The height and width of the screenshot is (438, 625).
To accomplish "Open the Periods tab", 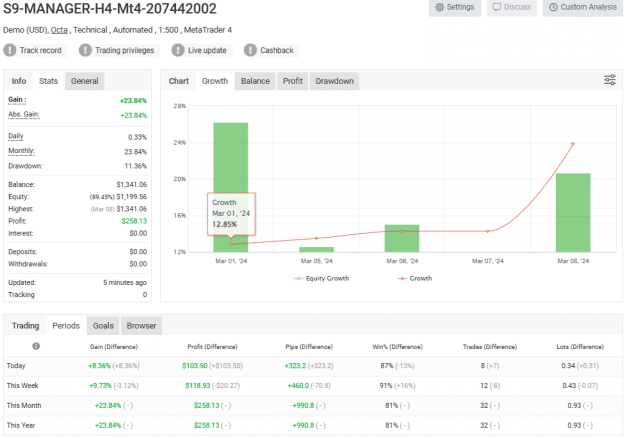I will pos(66,326).
